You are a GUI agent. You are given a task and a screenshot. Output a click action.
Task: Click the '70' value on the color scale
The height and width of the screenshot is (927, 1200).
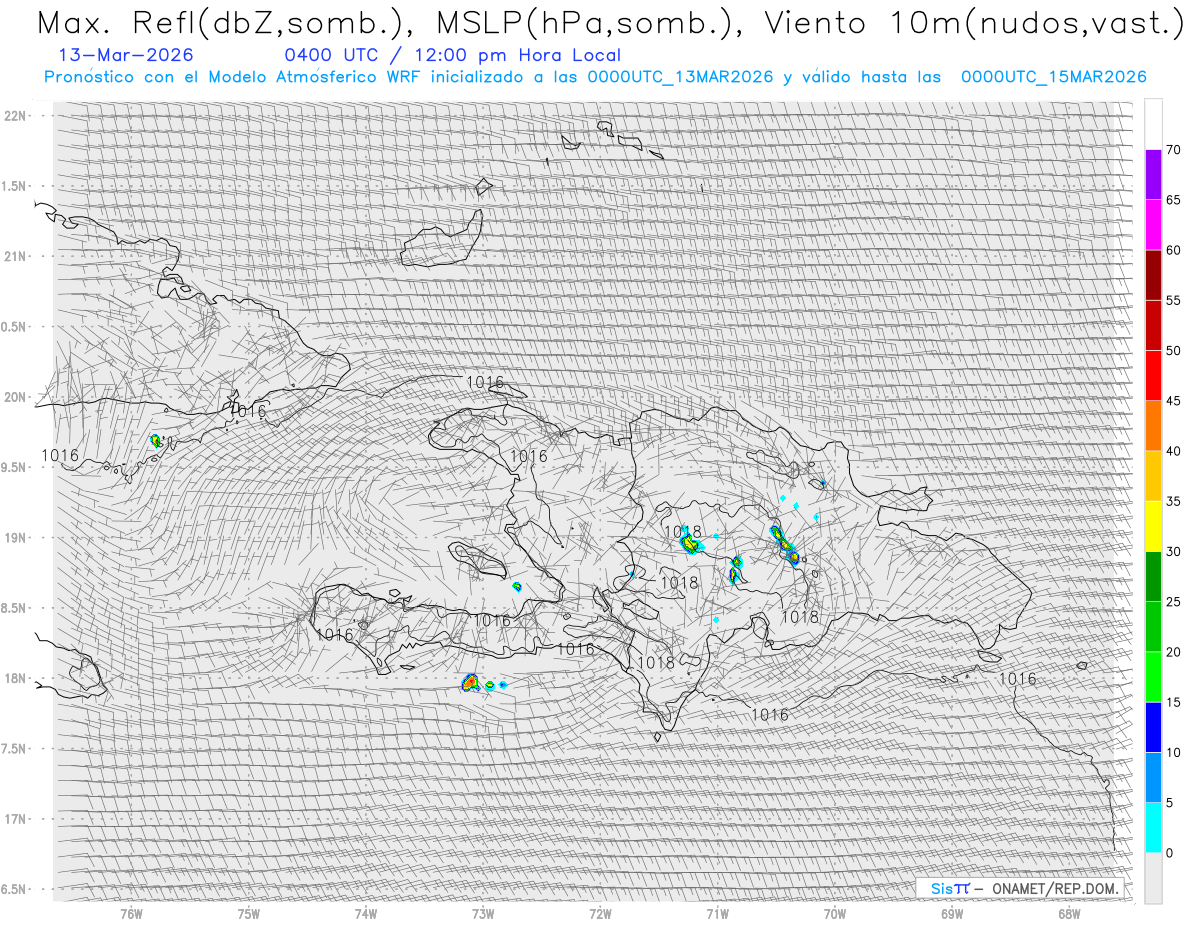(x=1173, y=150)
